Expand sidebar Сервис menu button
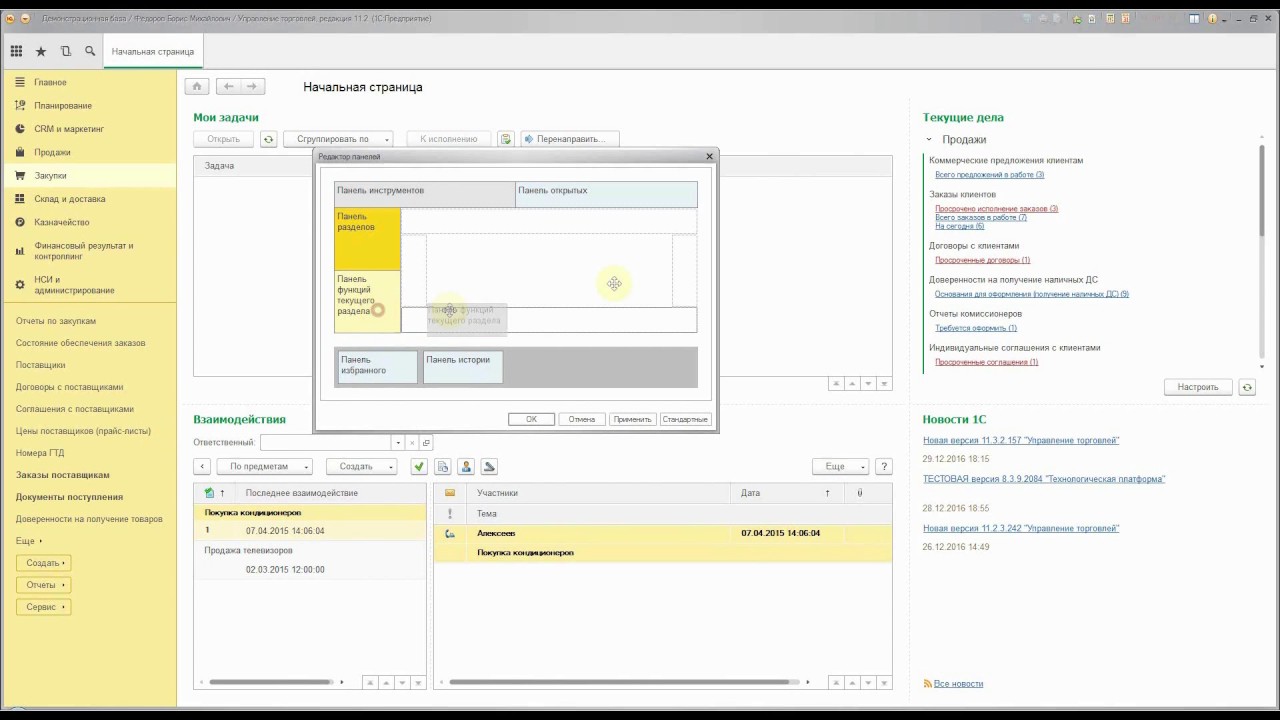This screenshot has height=720, width=1280. (43, 607)
